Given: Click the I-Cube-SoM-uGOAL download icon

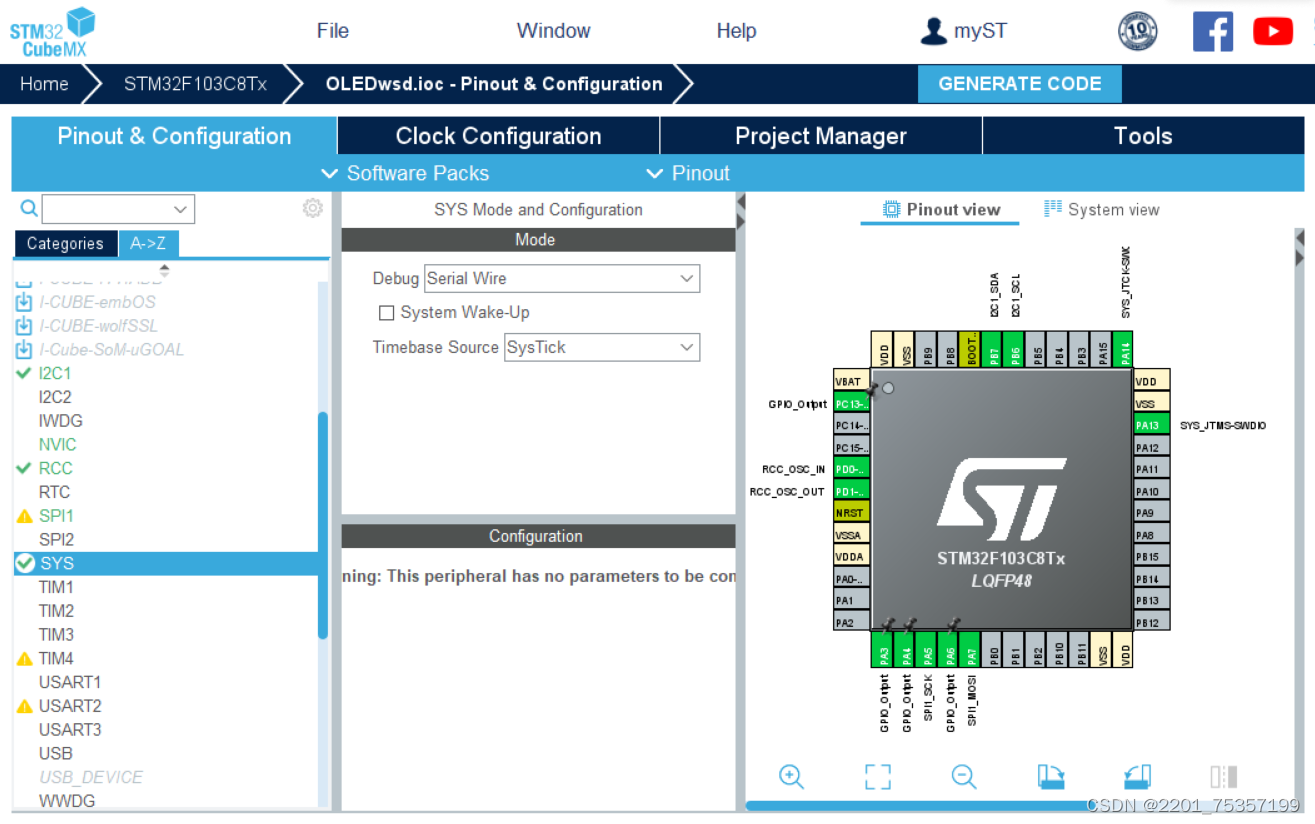Looking at the screenshot, I should (x=24, y=349).
